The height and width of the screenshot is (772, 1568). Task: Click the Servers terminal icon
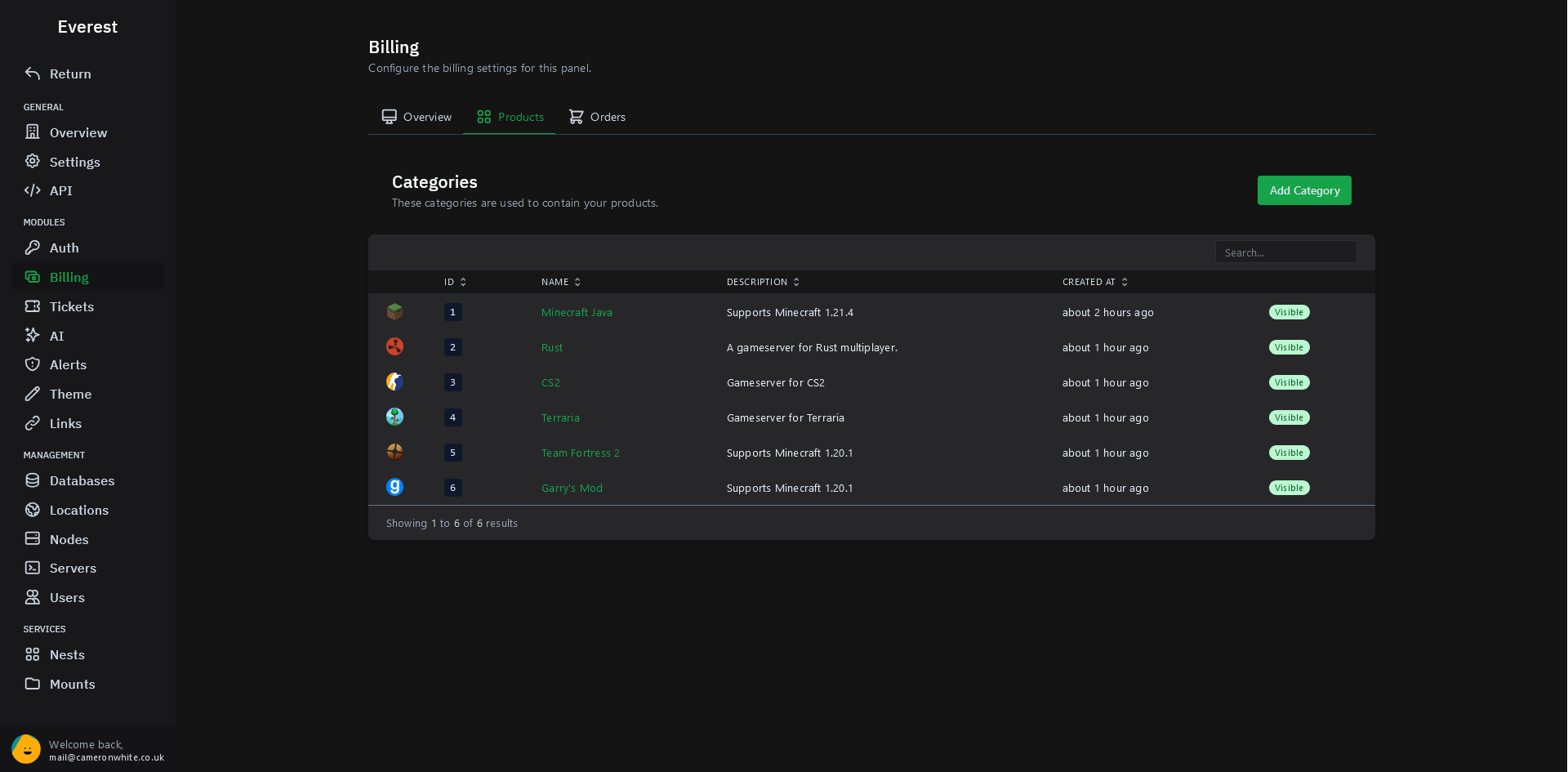(33, 568)
